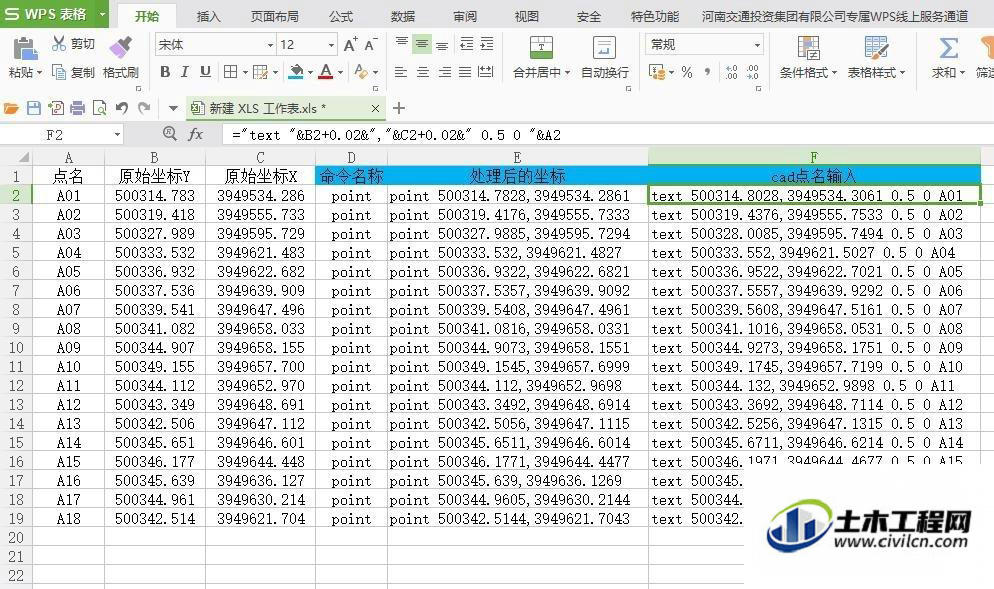Image resolution: width=994 pixels, height=589 pixels.
Task: Apply comma thousands separator style
Action: 707,72
